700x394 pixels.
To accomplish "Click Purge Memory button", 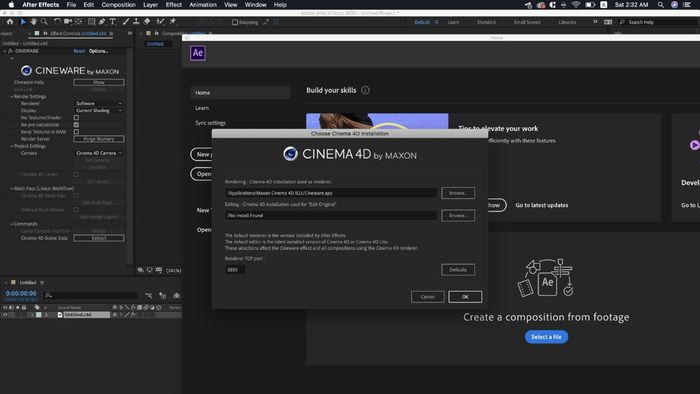I will (99, 139).
